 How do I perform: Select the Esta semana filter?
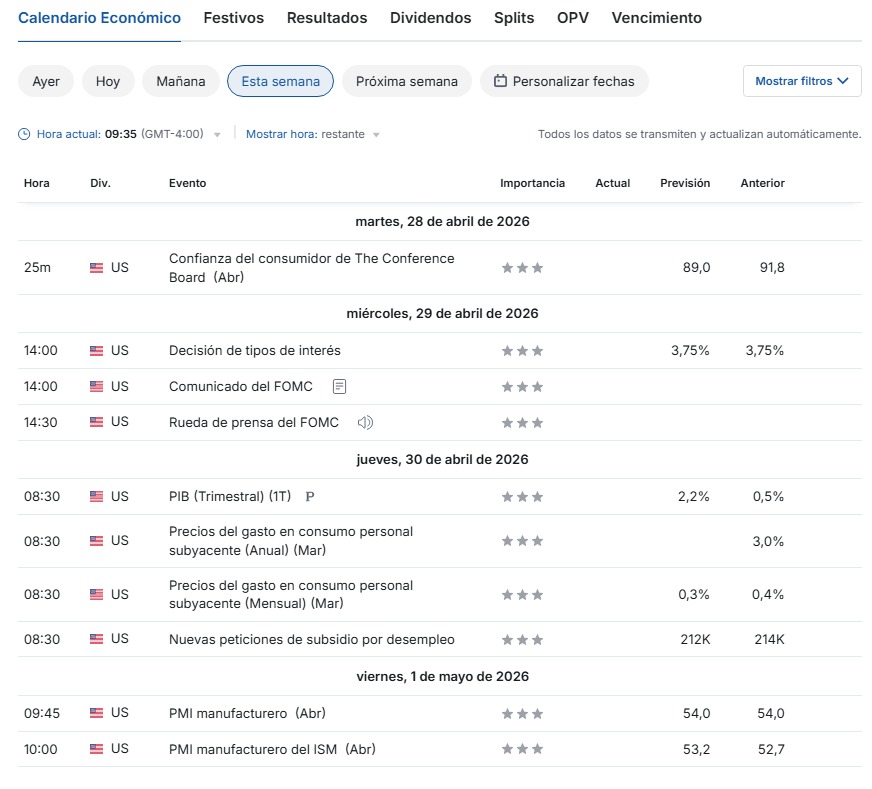coord(280,81)
